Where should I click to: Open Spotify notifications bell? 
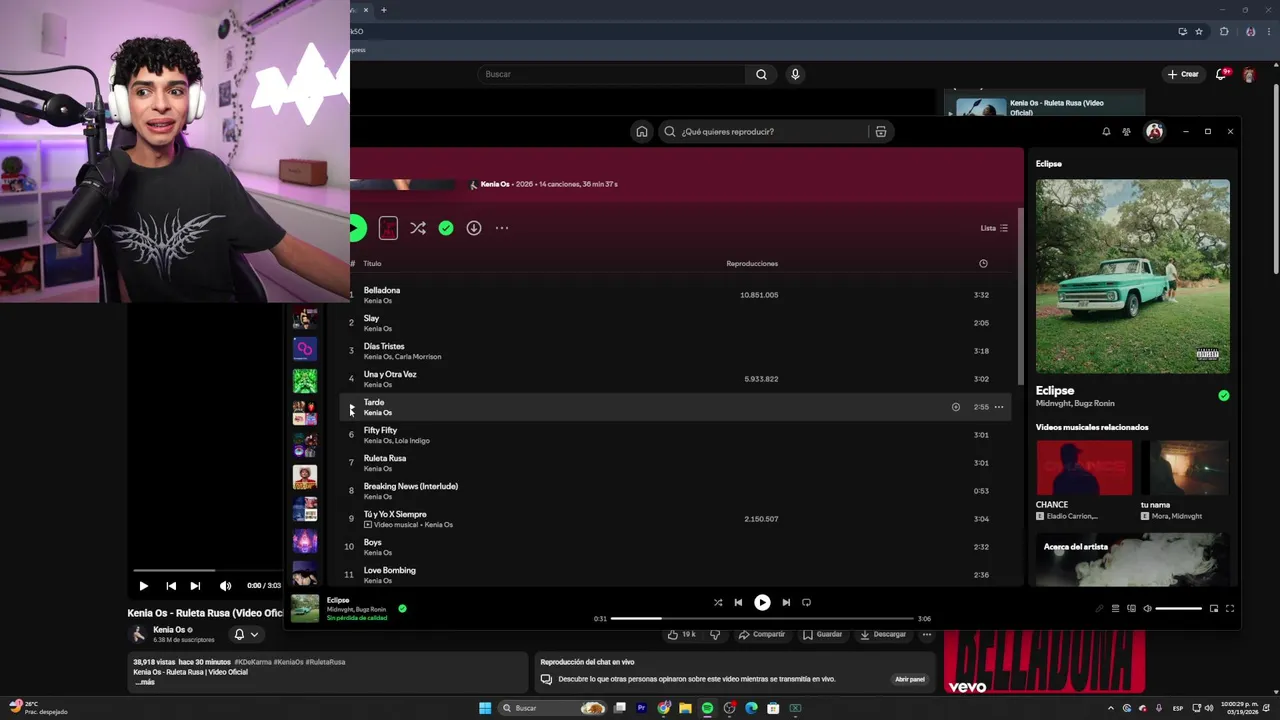(1106, 132)
